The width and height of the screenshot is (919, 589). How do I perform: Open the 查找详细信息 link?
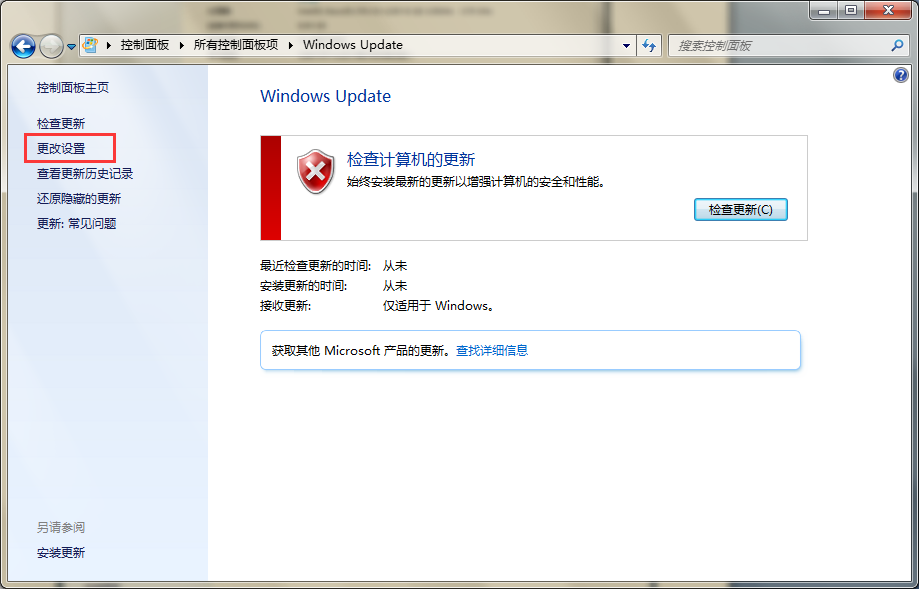[492, 350]
